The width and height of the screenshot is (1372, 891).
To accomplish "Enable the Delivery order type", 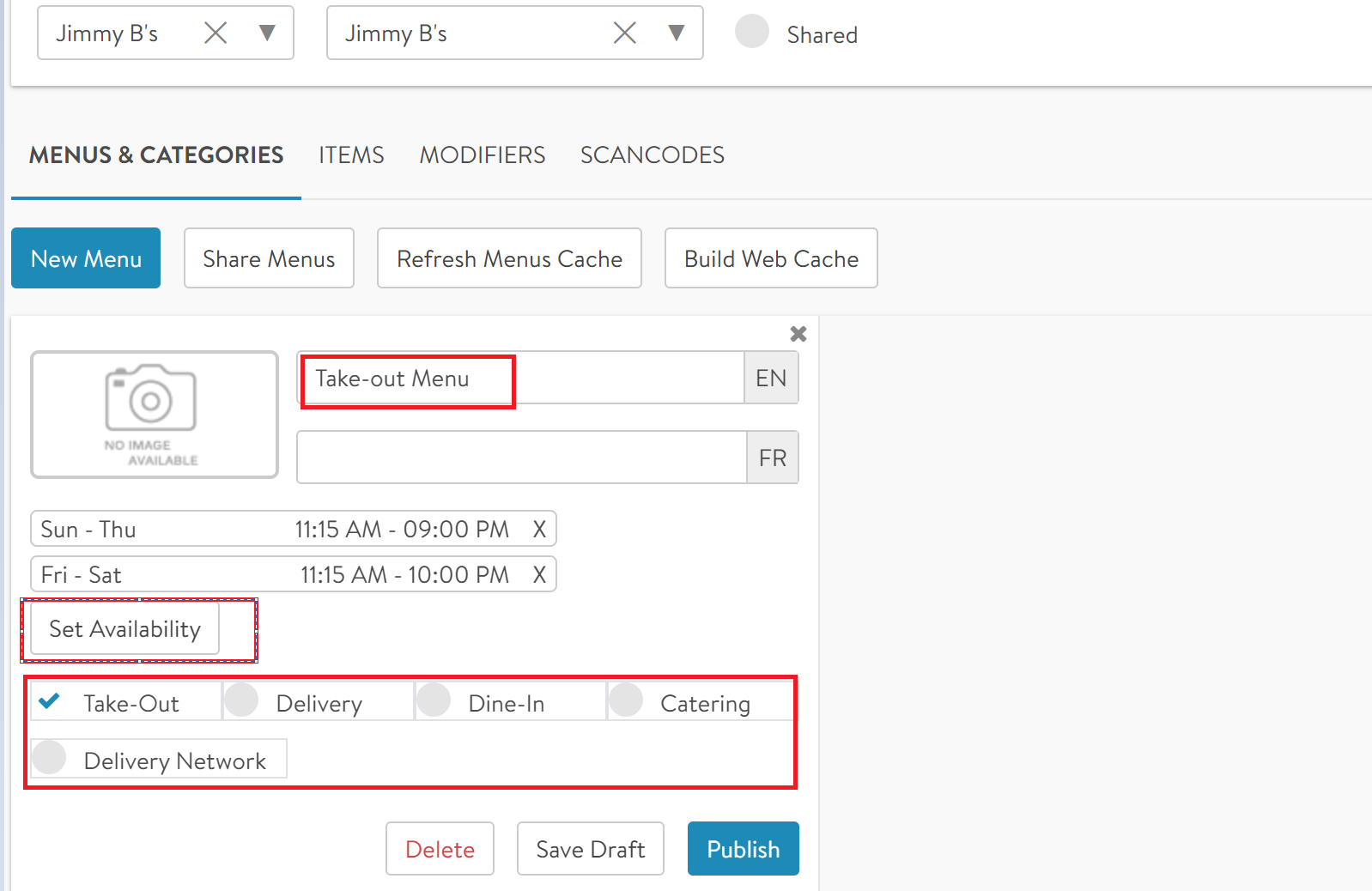I will (x=242, y=700).
